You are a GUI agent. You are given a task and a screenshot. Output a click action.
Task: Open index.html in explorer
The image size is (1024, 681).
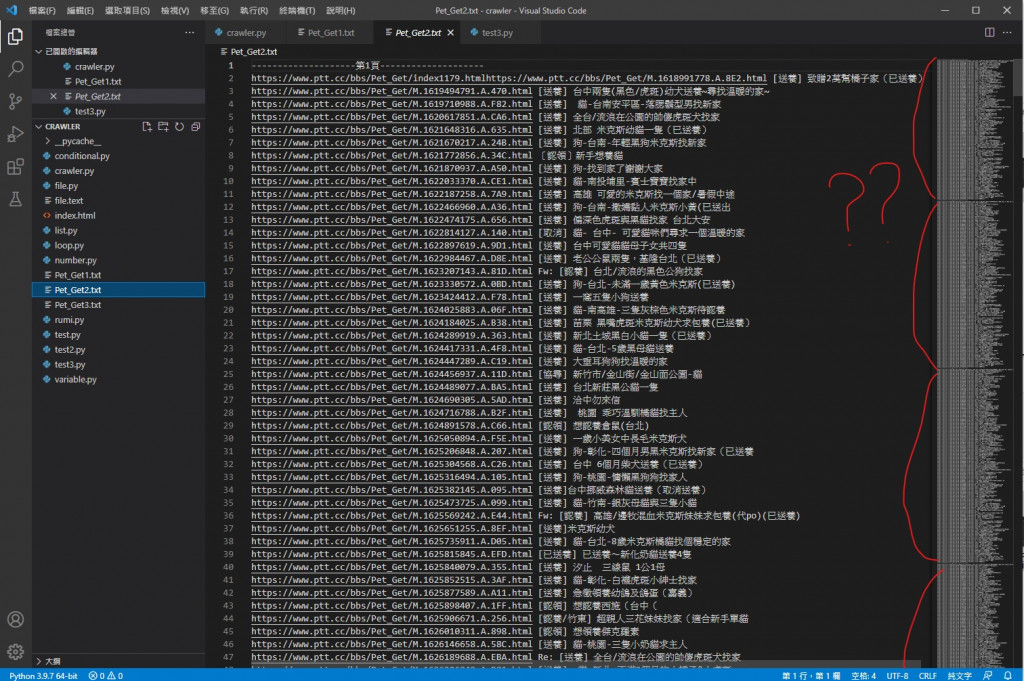click(x=74, y=215)
